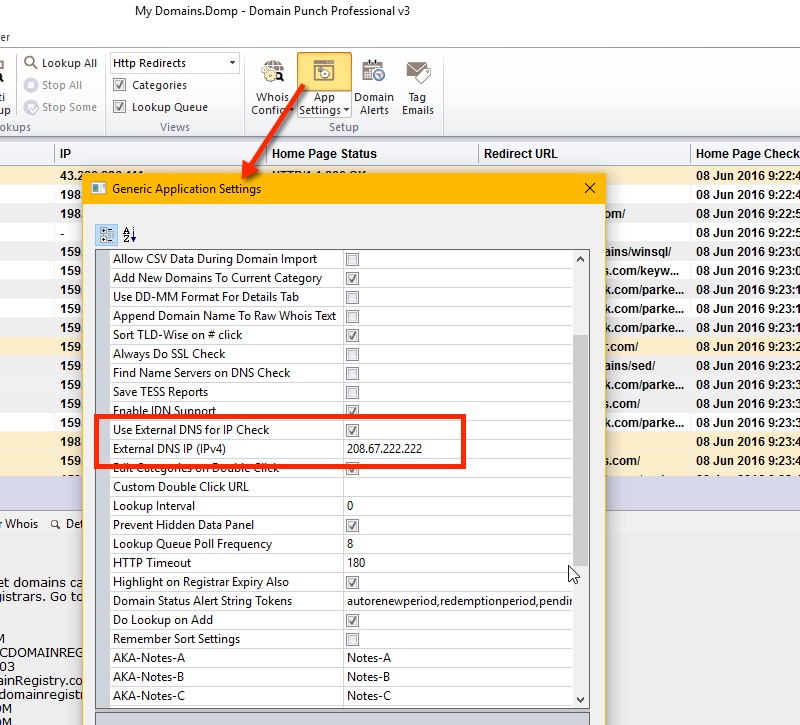
Task: Expand the Whois Config dropdown arrow
Action: pos(291,110)
